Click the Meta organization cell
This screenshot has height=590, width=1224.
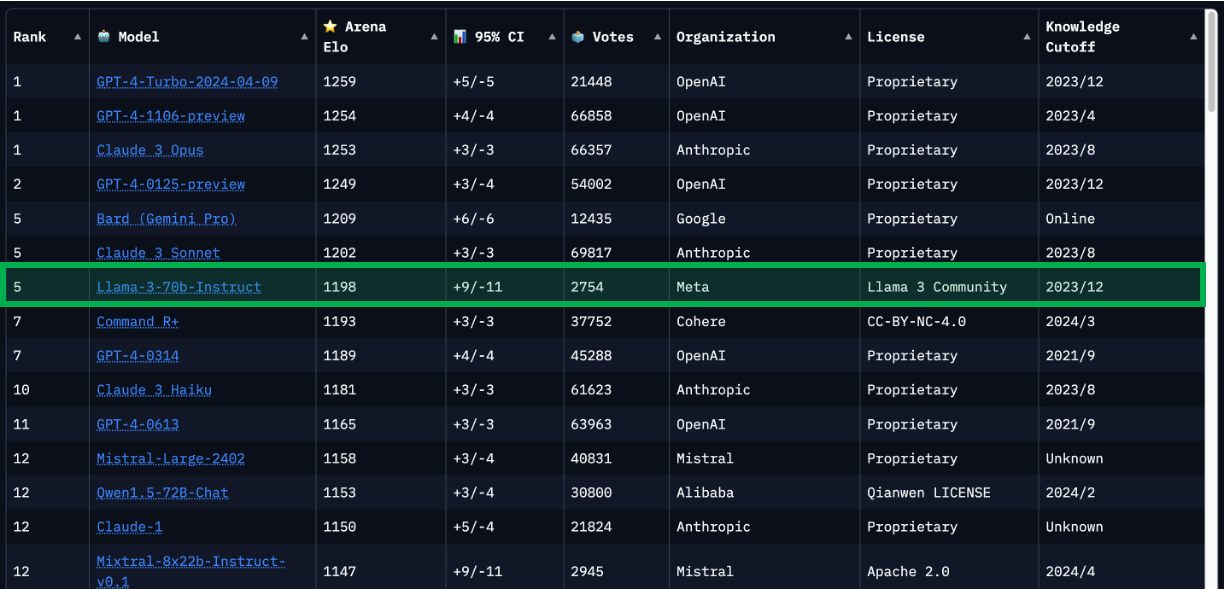pyautogui.click(x=693, y=287)
